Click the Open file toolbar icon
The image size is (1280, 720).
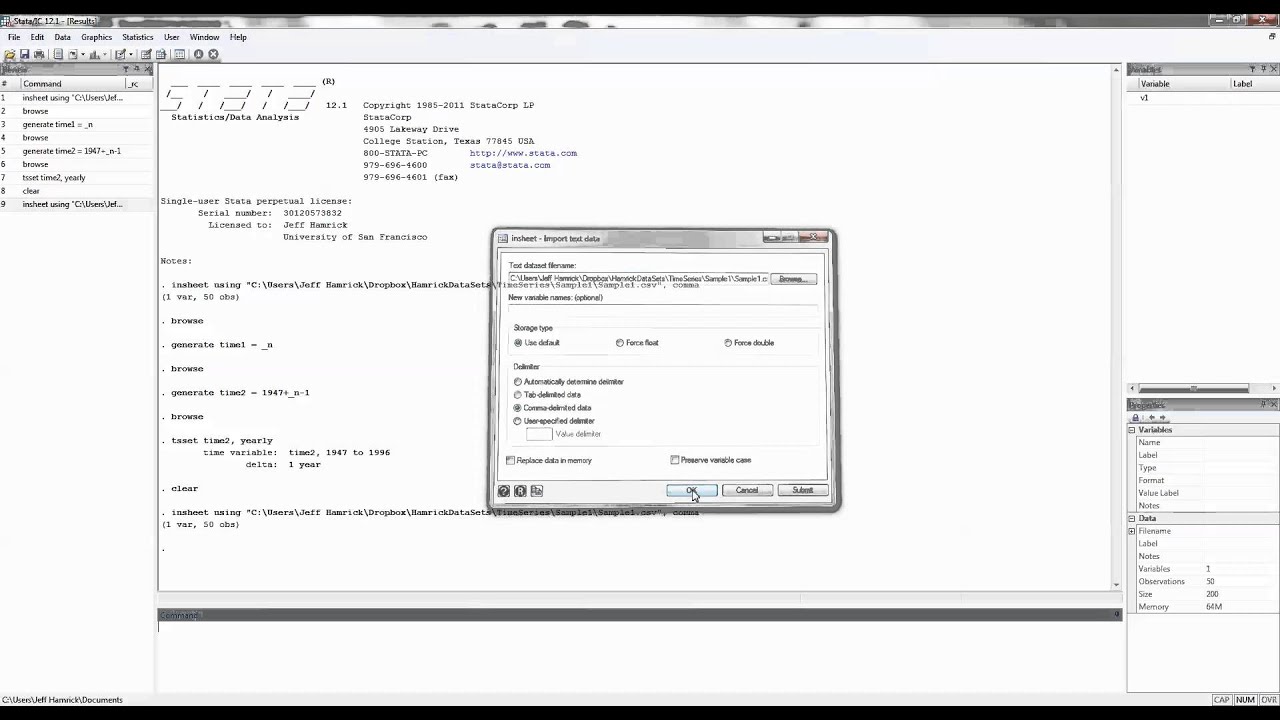[x=10, y=54]
